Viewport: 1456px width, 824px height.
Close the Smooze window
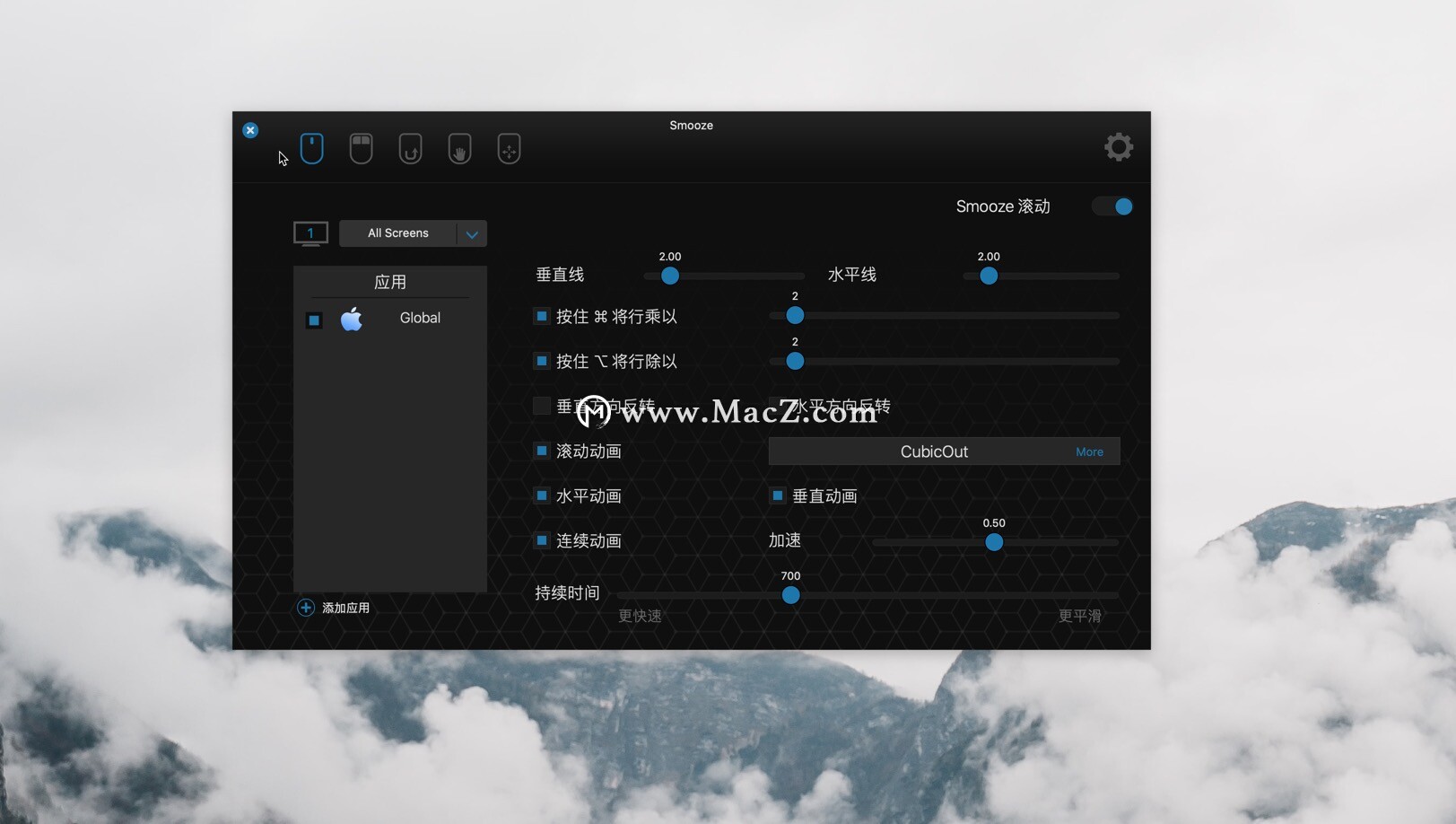coord(250,130)
